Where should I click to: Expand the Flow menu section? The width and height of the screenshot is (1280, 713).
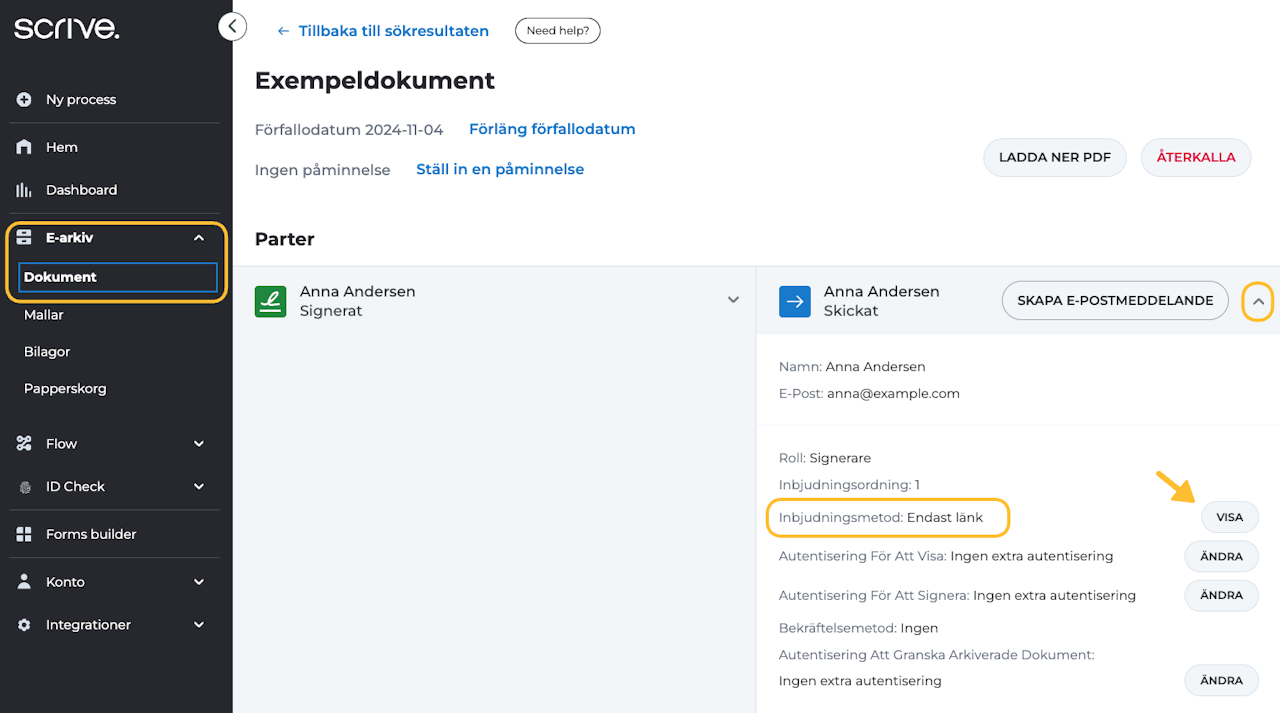click(x=198, y=444)
